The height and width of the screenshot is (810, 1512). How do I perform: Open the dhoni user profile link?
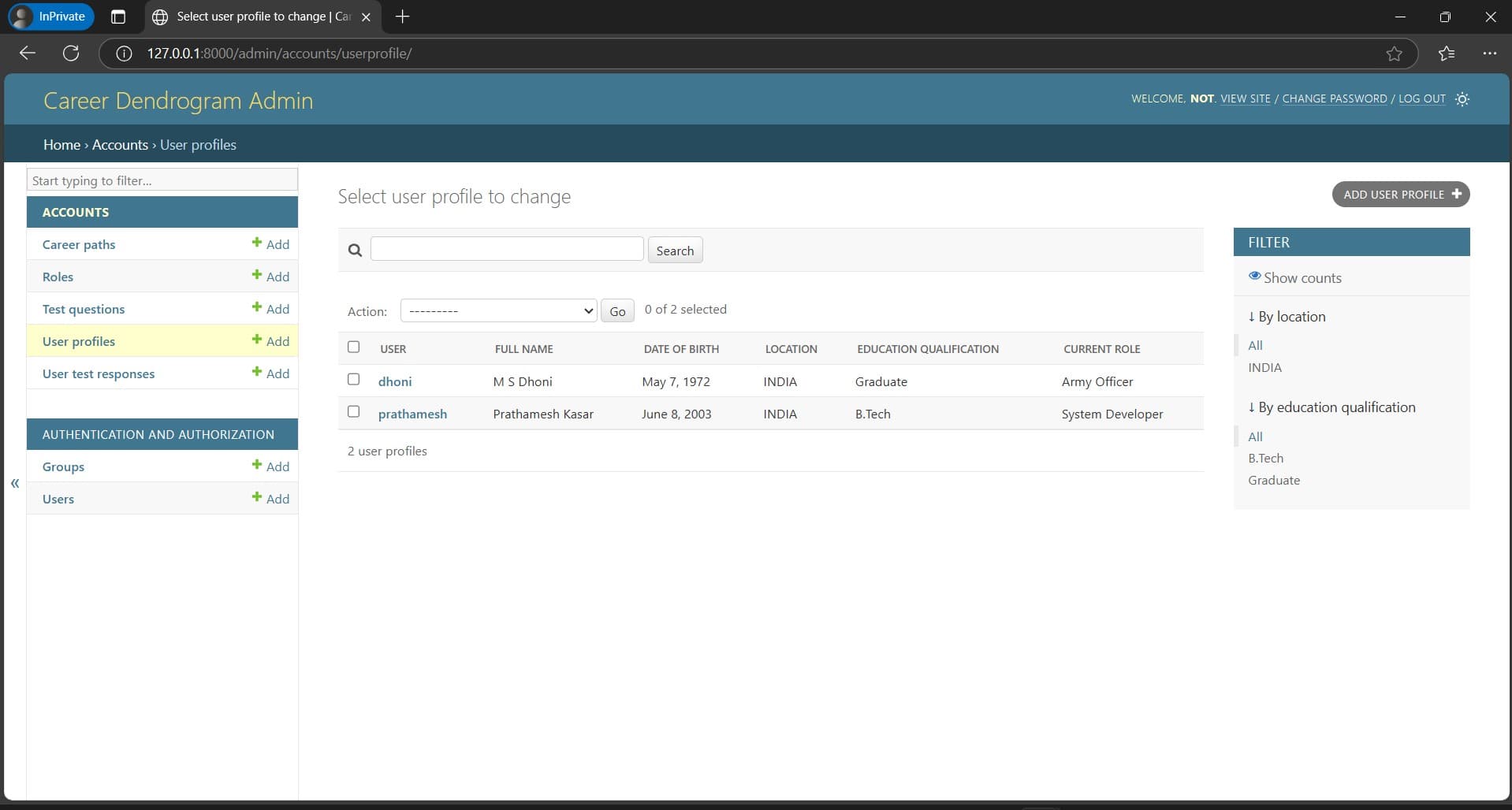395,381
